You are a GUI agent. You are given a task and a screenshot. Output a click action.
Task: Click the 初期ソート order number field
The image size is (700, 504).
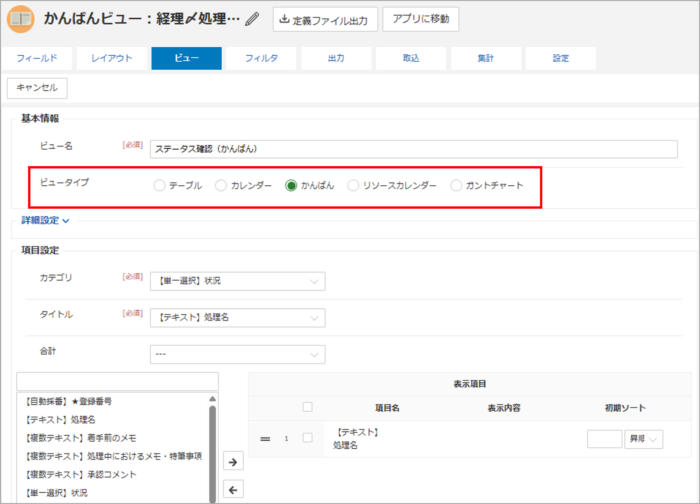(x=604, y=439)
